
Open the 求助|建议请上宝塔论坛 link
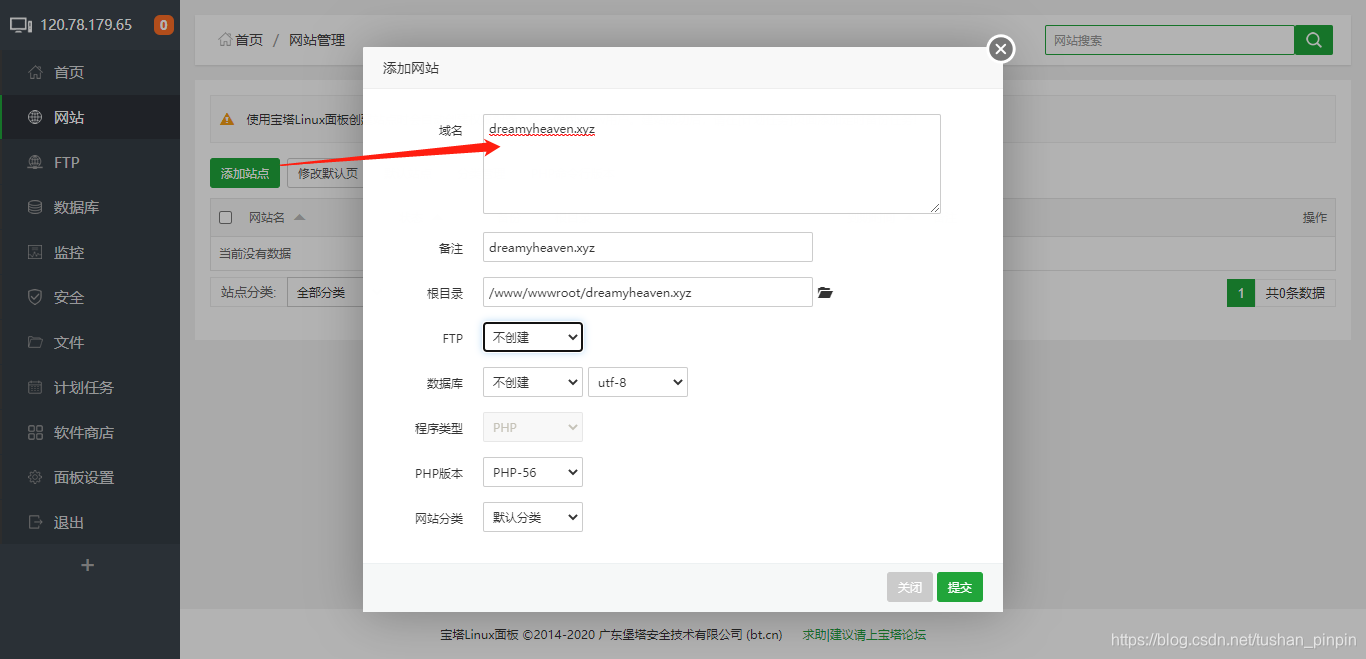pos(864,634)
